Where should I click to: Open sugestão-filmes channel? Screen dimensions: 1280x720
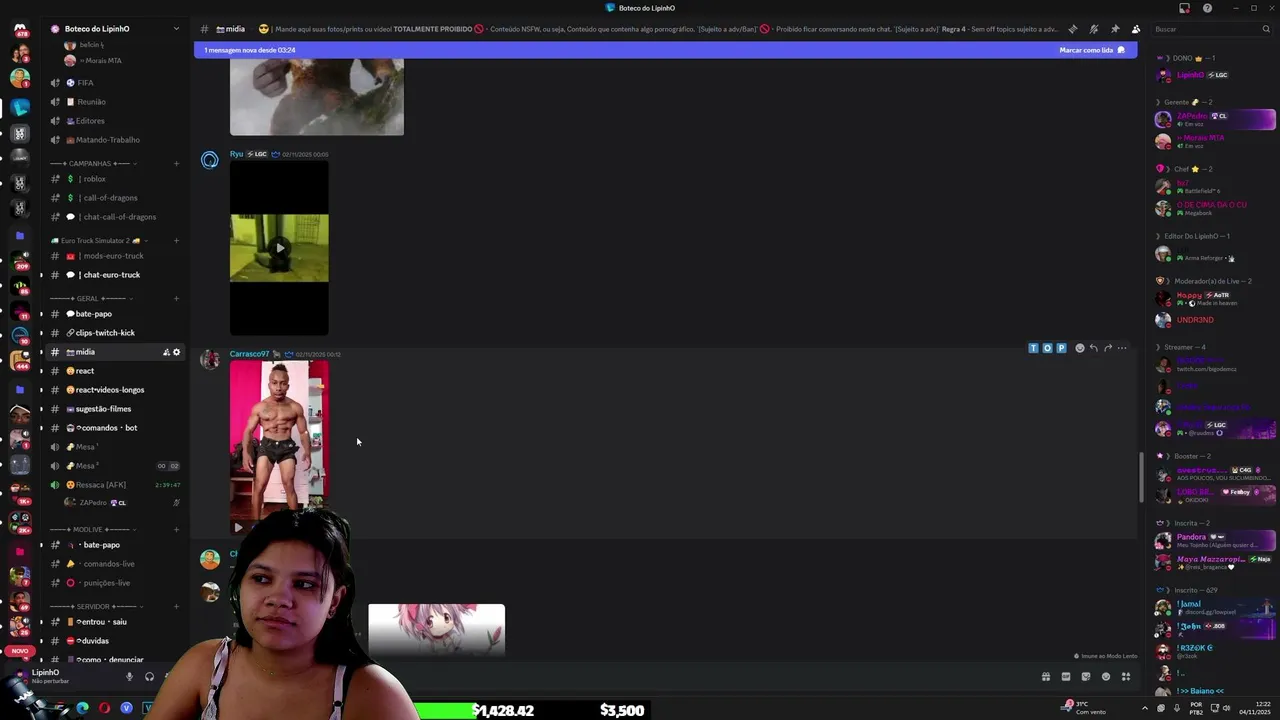[115, 409]
